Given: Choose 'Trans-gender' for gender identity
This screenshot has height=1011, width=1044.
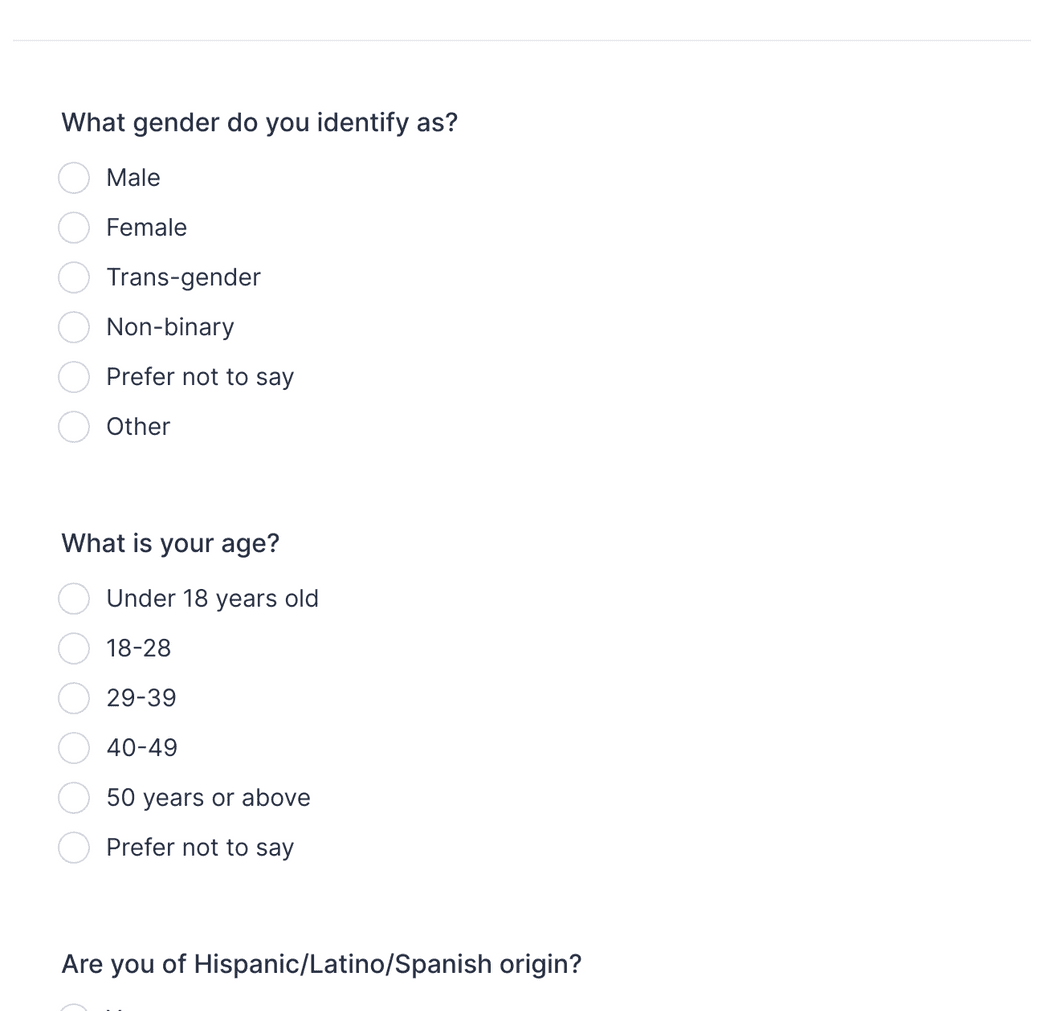Looking at the screenshot, I should [x=73, y=277].
